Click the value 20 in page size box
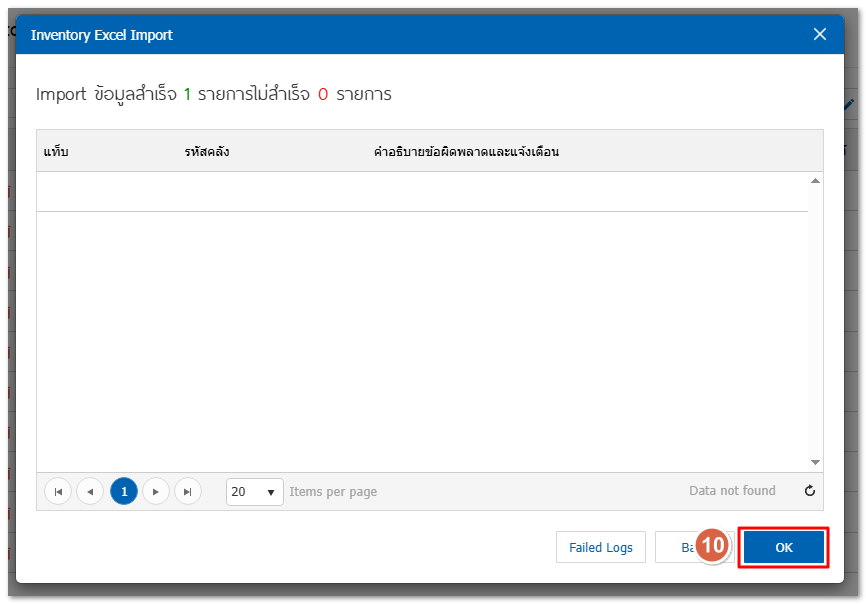This screenshot has height=604, width=866. [x=240, y=492]
